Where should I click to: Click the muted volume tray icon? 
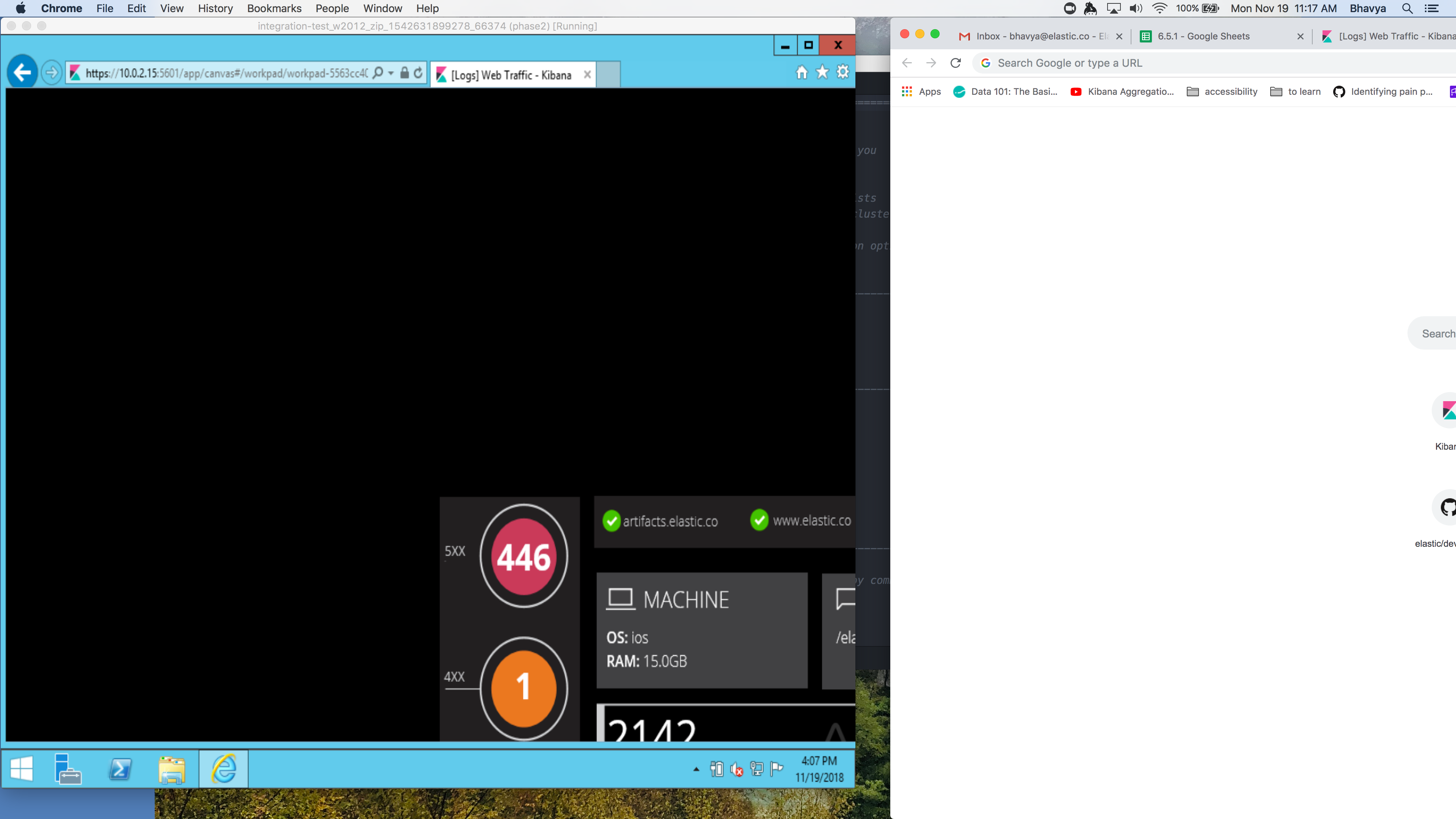coord(736,769)
